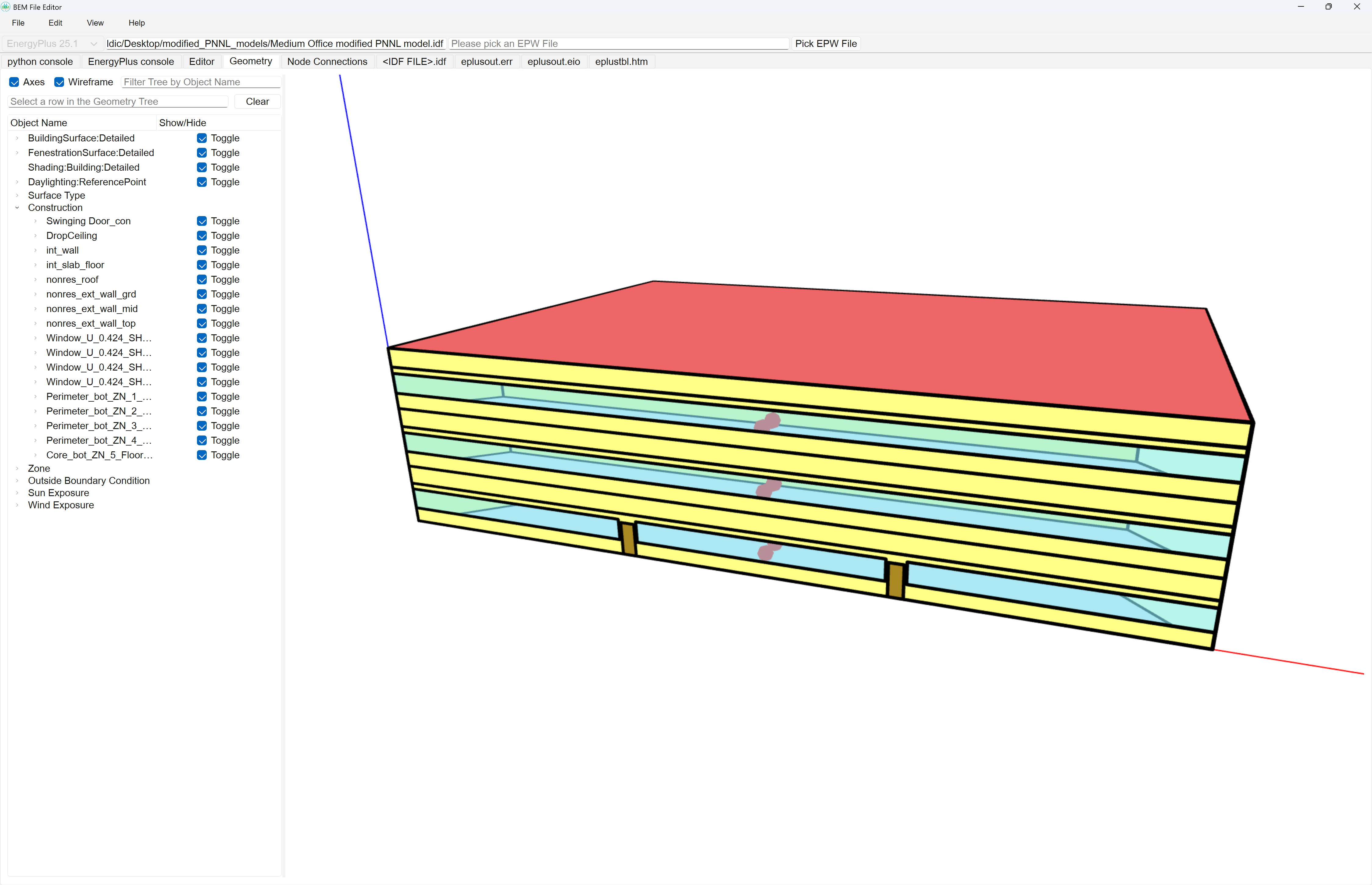1372x885 pixels.
Task: Toggle visibility of Swinging Door_con
Action: [202, 221]
